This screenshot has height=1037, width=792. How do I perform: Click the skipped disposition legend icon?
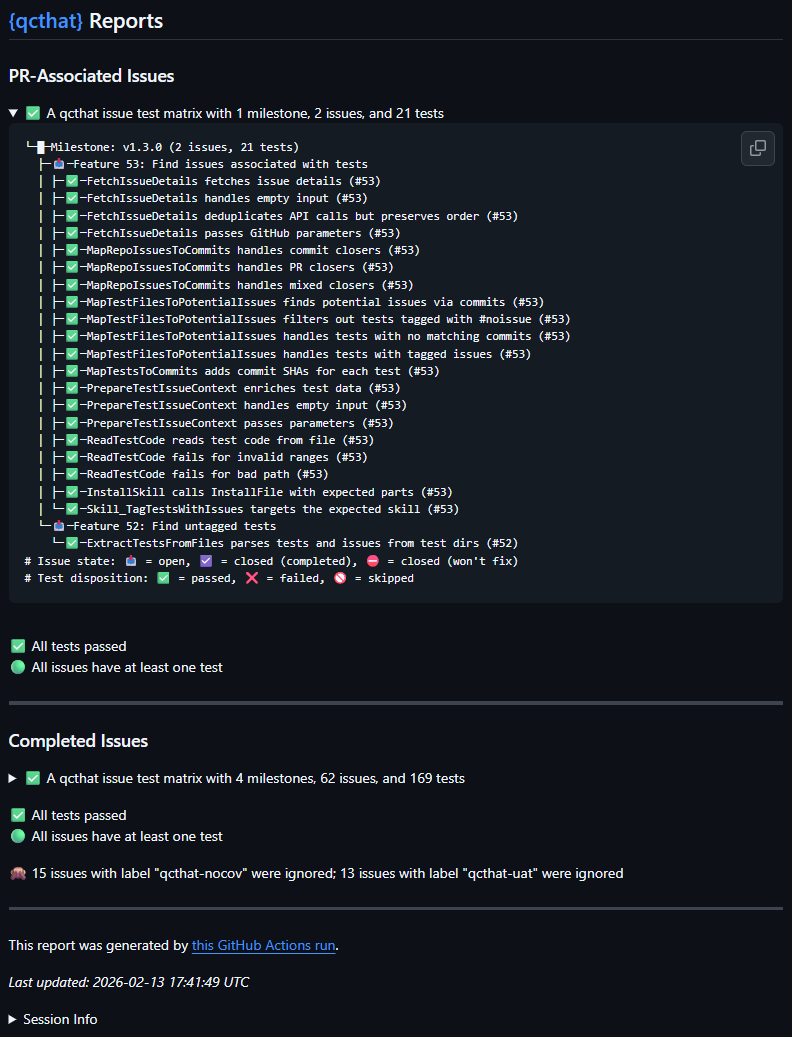(341, 578)
